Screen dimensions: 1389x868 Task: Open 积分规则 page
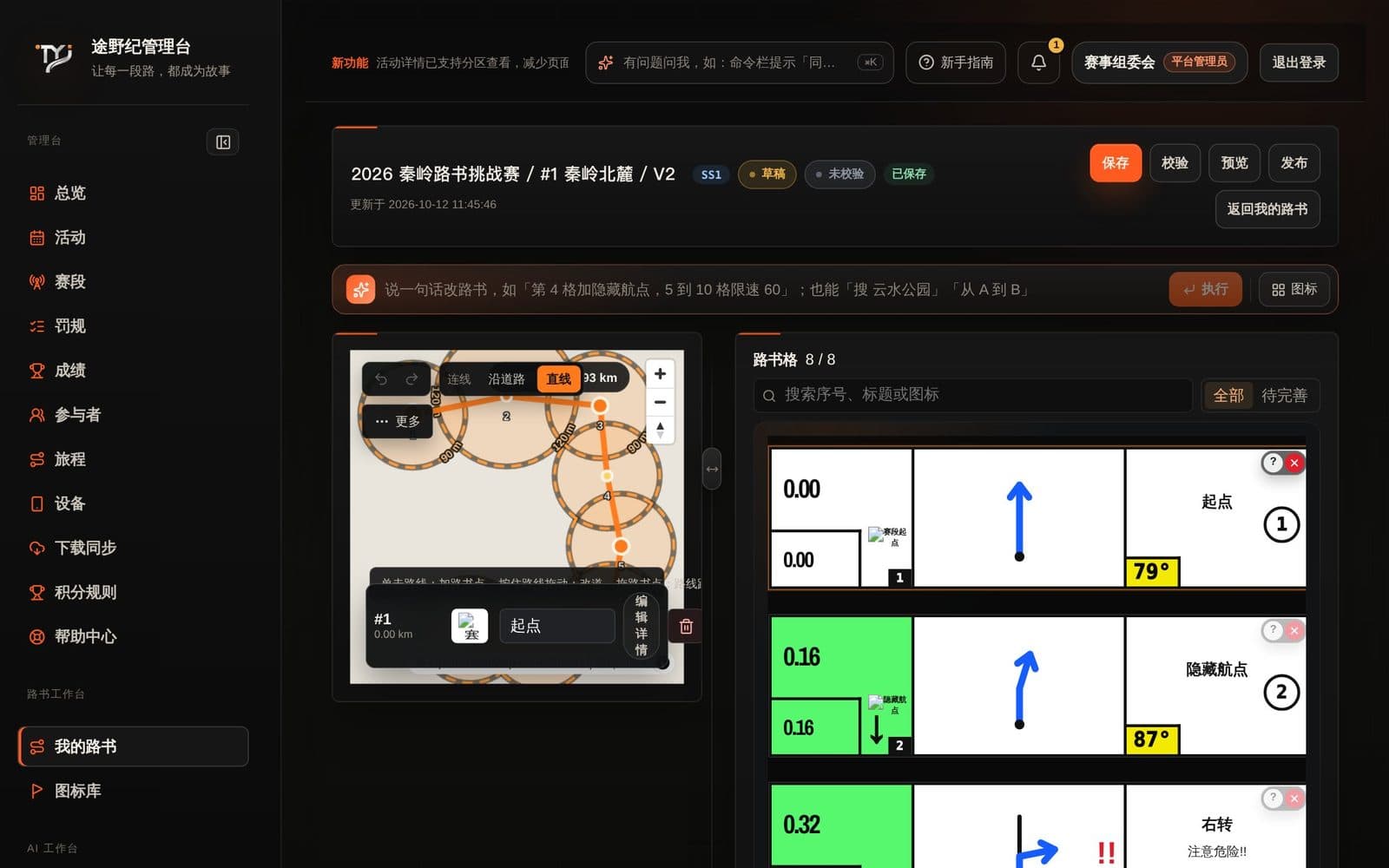coord(133,592)
